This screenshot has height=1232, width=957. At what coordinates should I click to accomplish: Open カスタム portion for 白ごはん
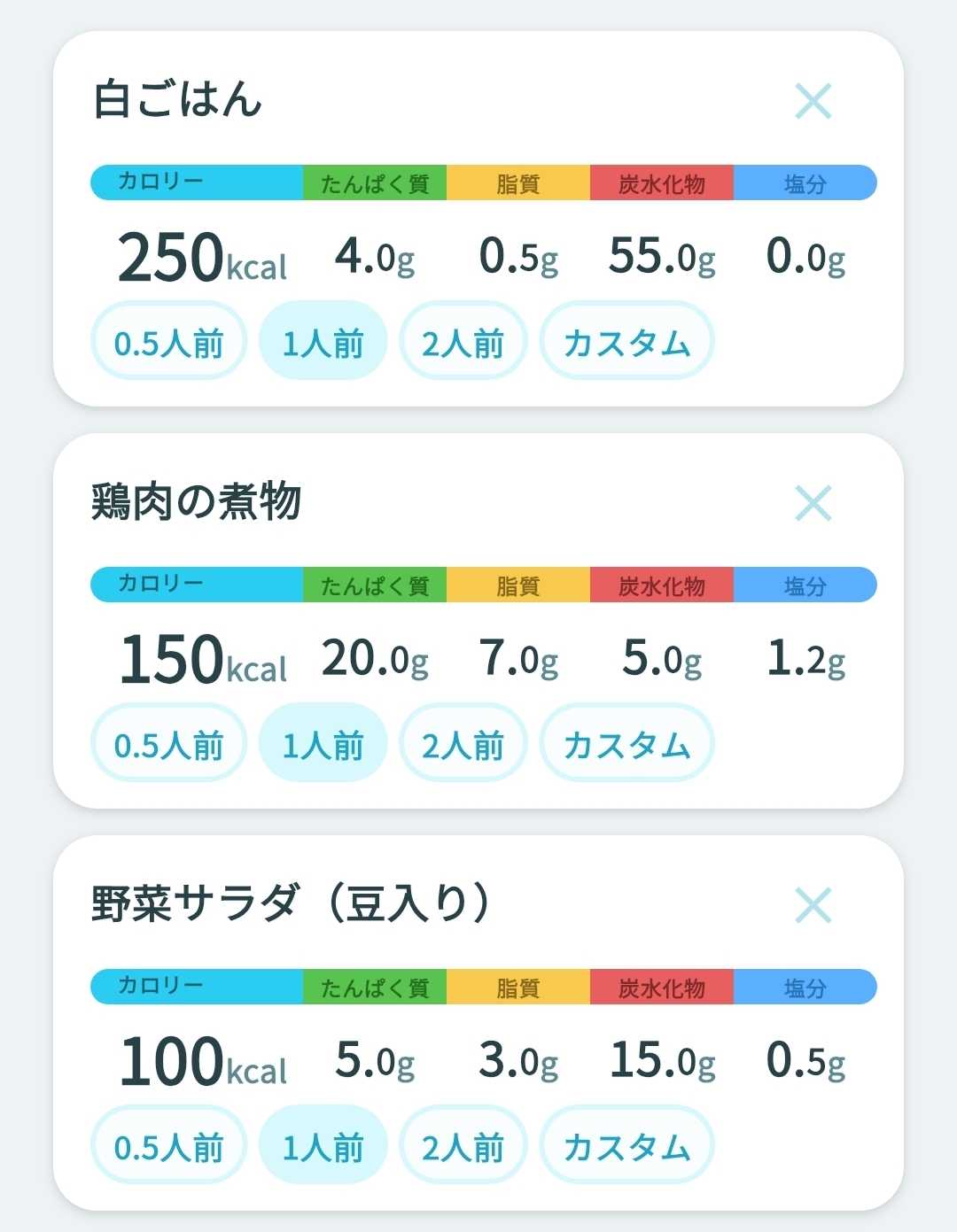coord(626,341)
